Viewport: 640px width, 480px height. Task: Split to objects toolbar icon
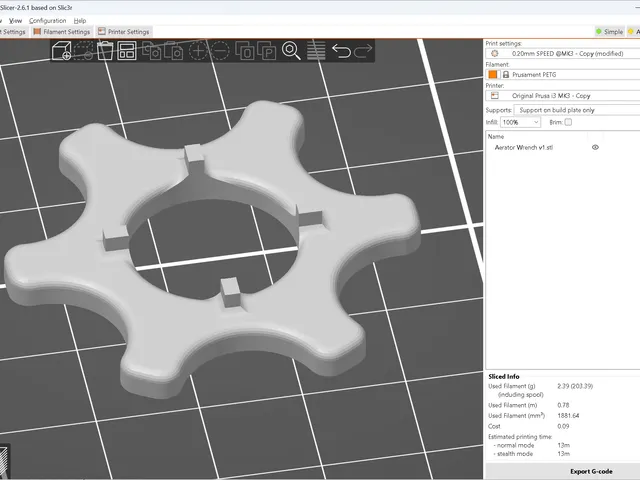click(x=245, y=51)
